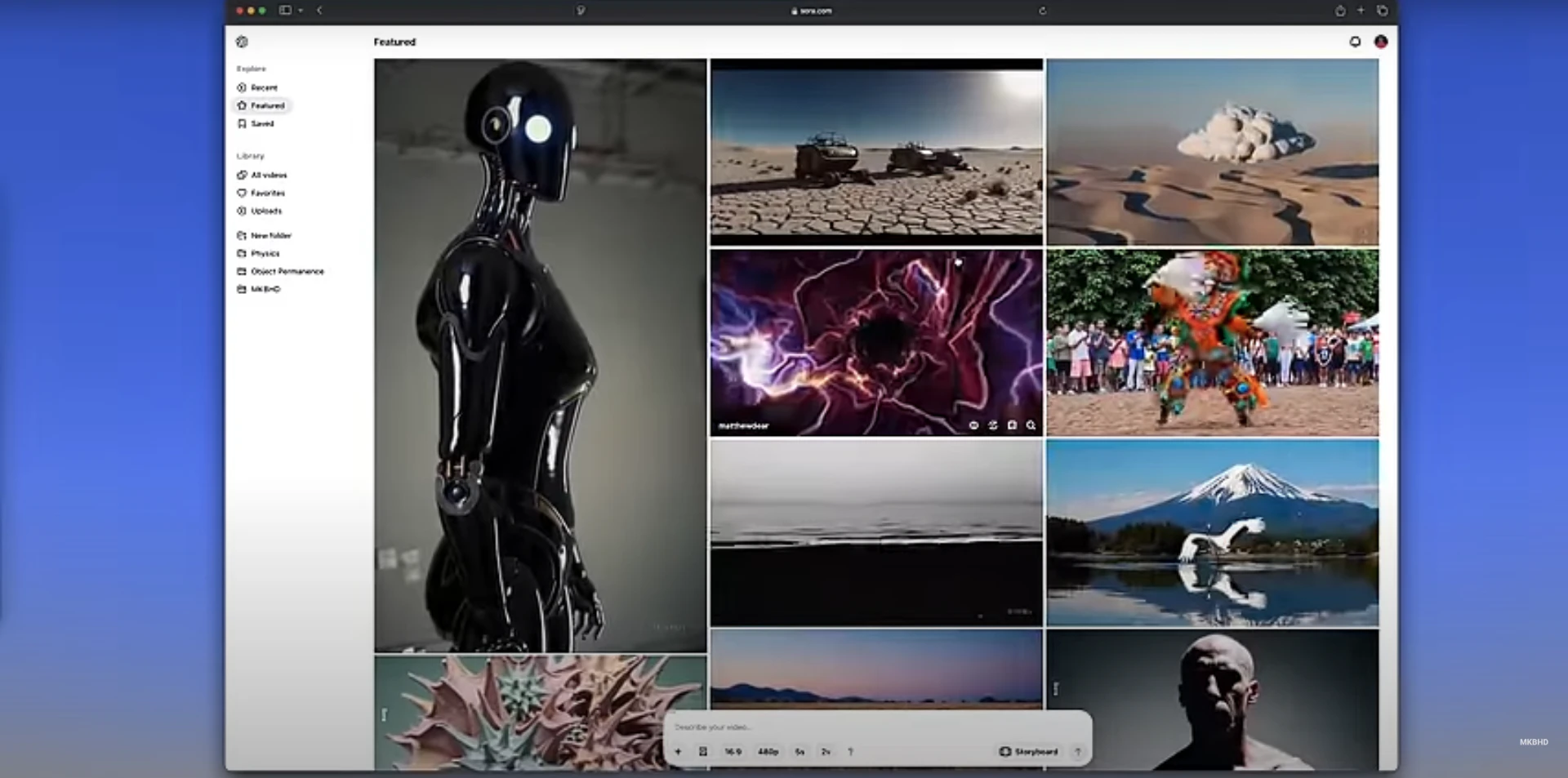Open the Storyboard editor
This screenshot has width=1568, height=778.
[1031, 752]
